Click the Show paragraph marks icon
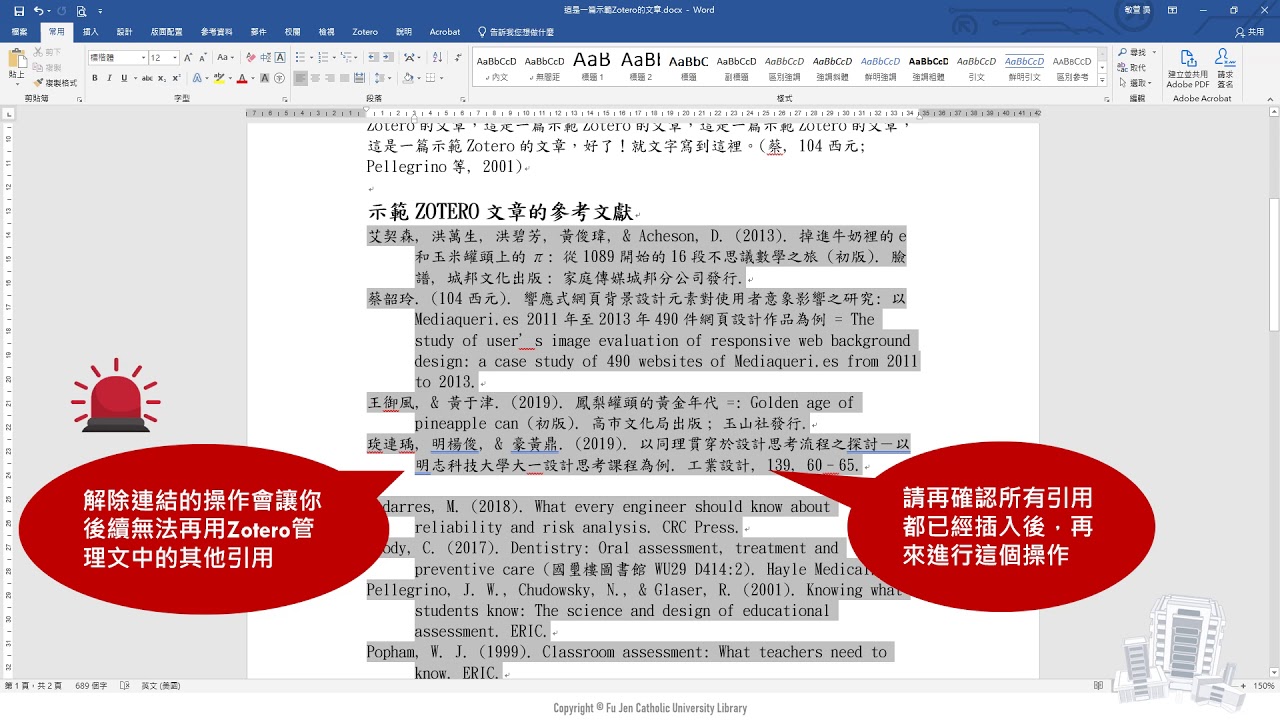 [x=458, y=57]
